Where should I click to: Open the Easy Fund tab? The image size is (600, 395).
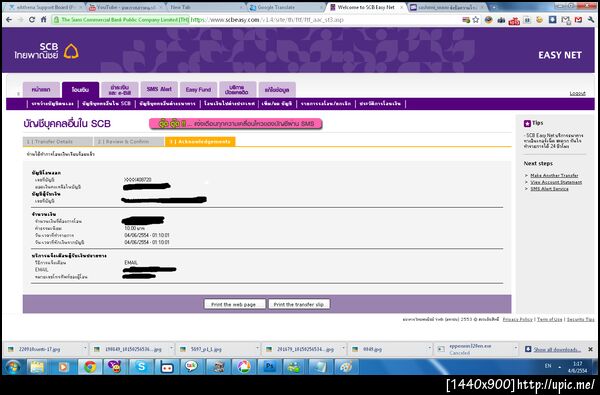pyautogui.click(x=198, y=90)
